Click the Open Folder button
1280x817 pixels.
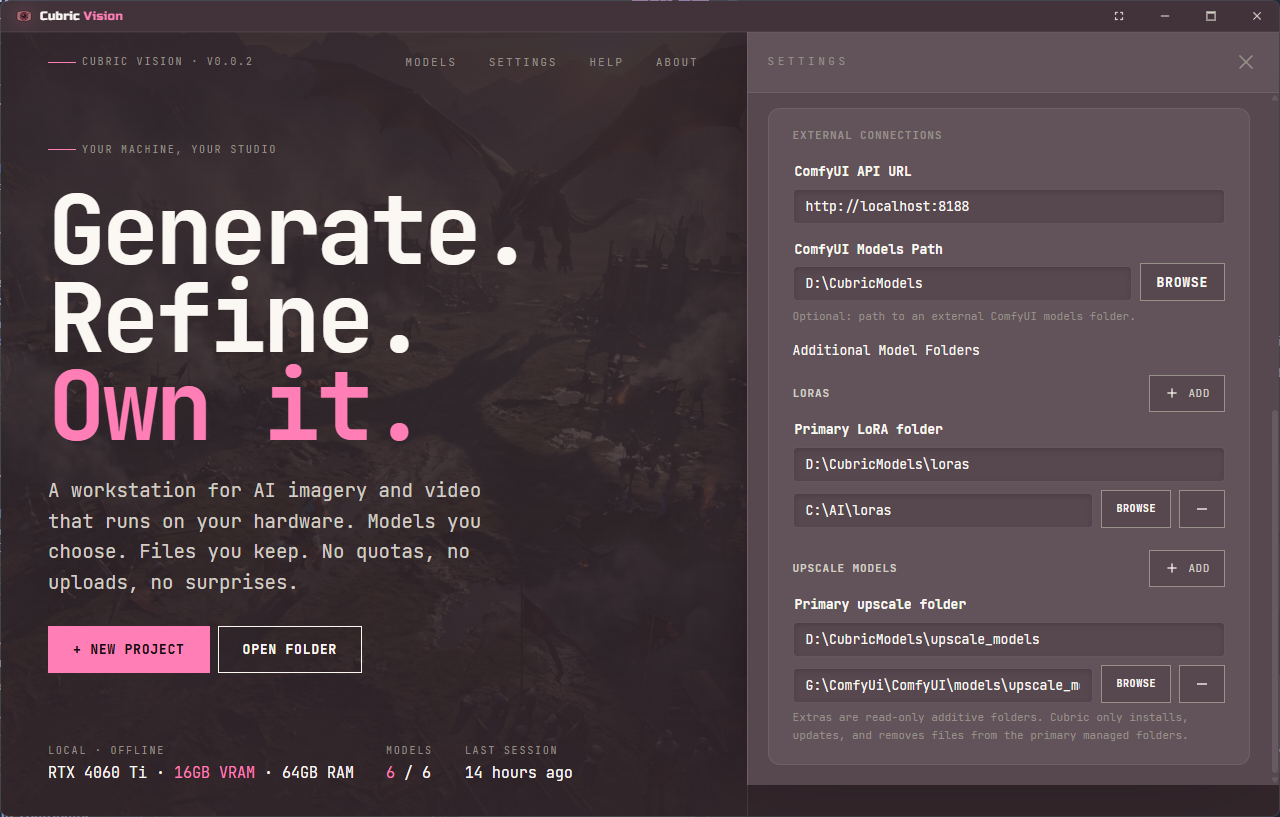pyautogui.click(x=290, y=650)
